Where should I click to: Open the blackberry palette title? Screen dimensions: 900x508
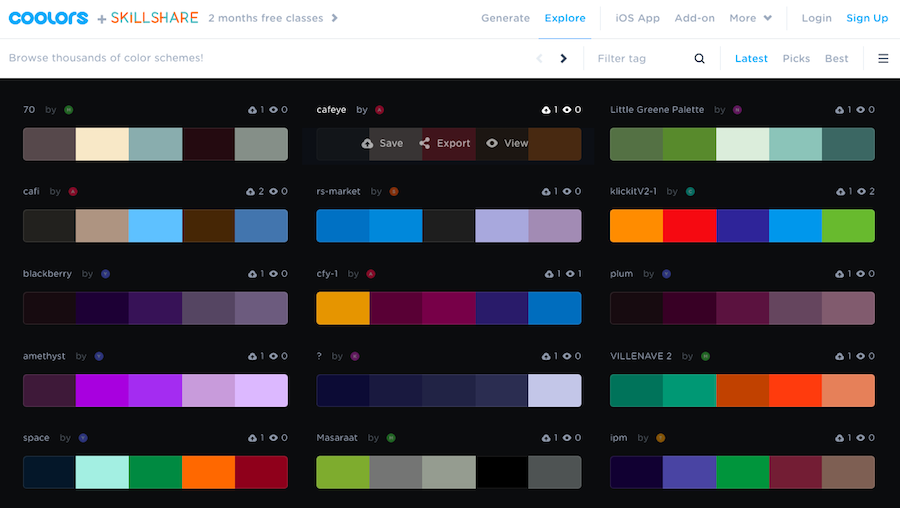click(x=47, y=274)
